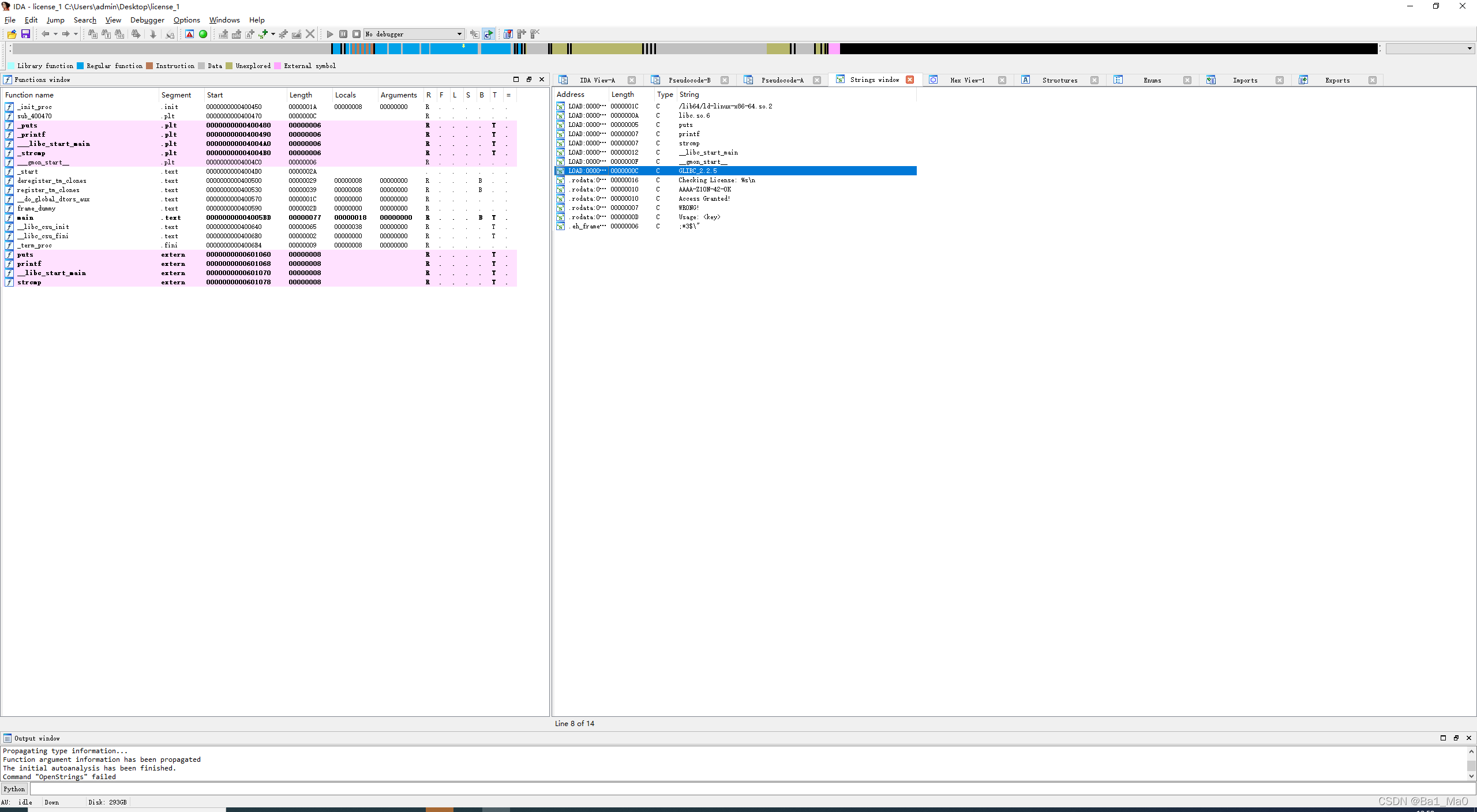Screen dimensions: 1477x812
Task: Expand the jump forward history arrow
Action: pyautogui.click(x=76, y=34)
